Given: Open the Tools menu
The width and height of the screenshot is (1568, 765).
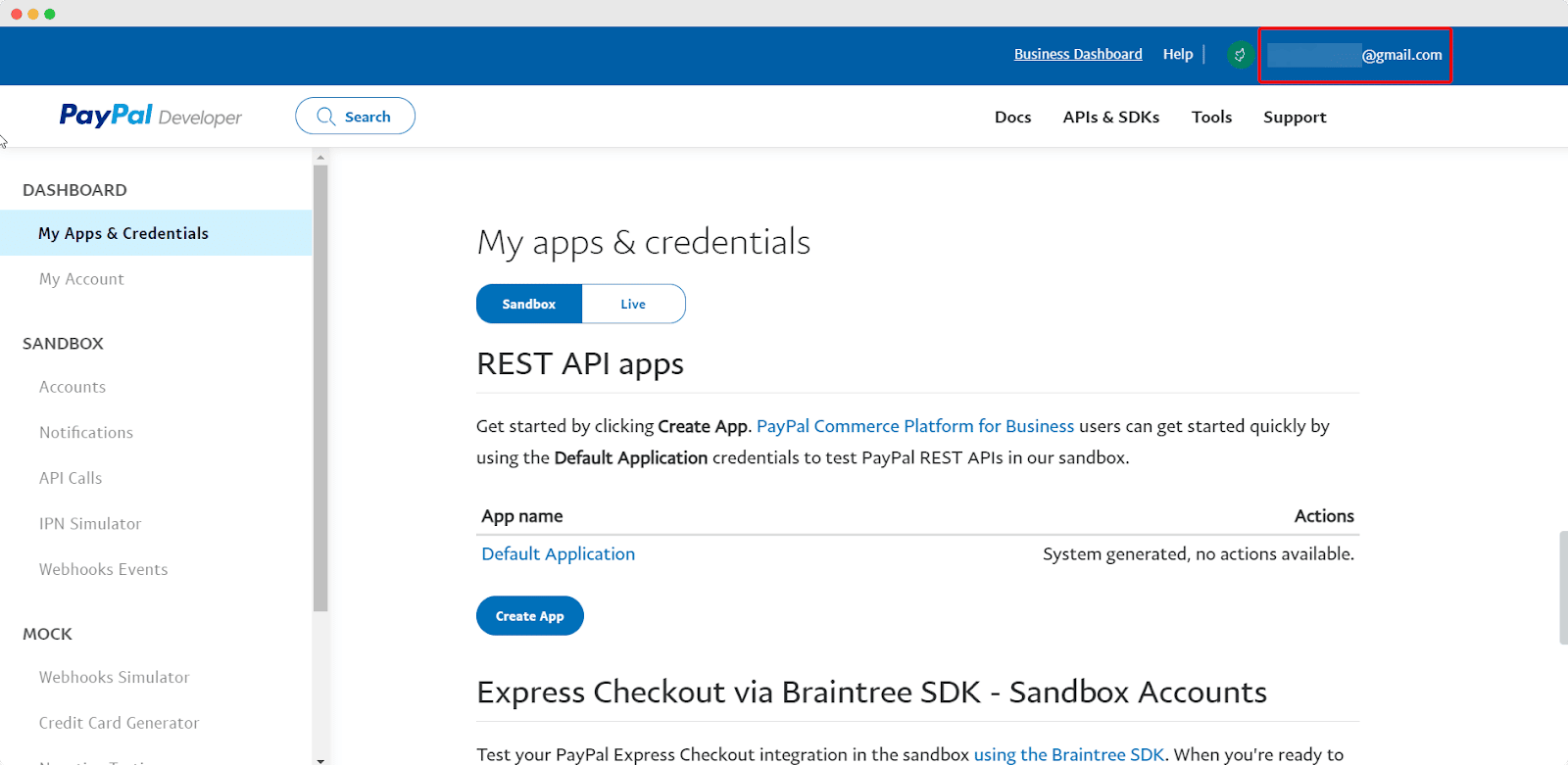Looking at the screenshot, I should click(x=1211, y=117).
